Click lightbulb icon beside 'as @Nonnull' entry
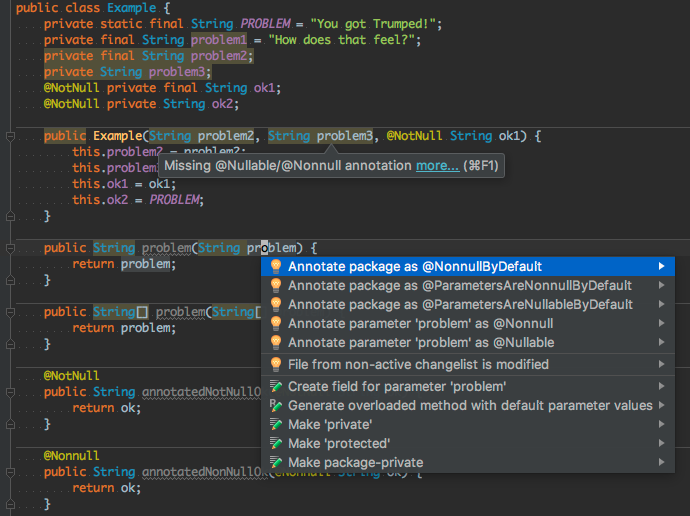The width and height of the screenshot is (690, 516). (276, 323)
